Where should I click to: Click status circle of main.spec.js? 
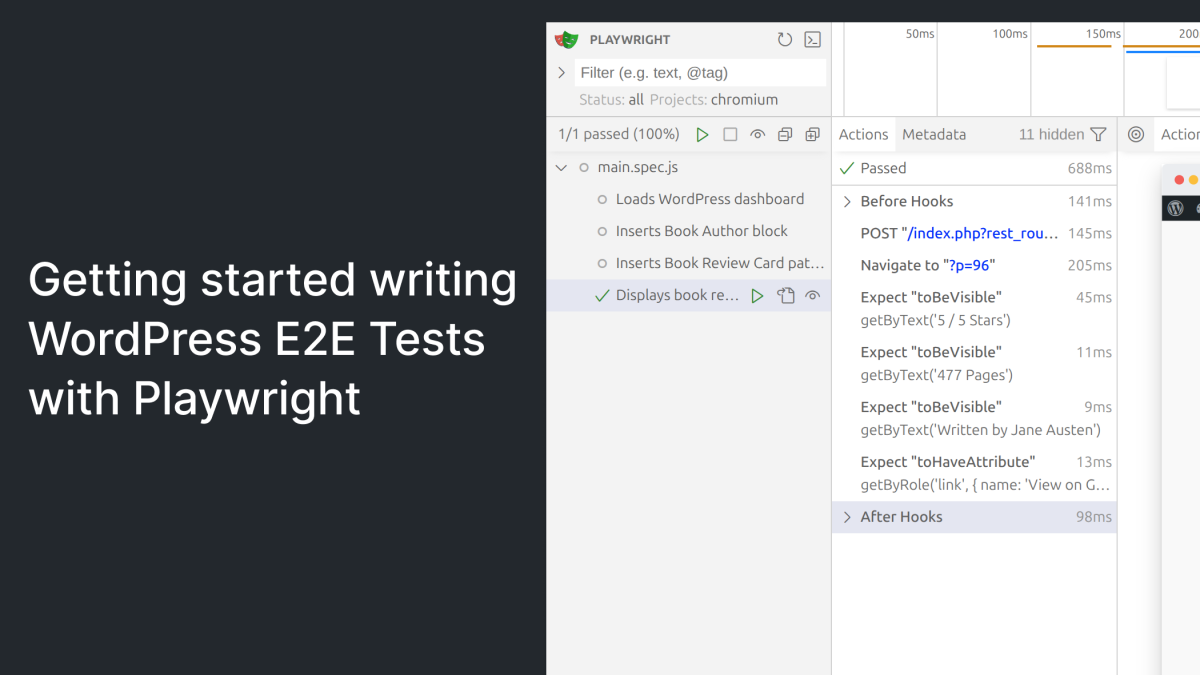click(x=584, y=167)
